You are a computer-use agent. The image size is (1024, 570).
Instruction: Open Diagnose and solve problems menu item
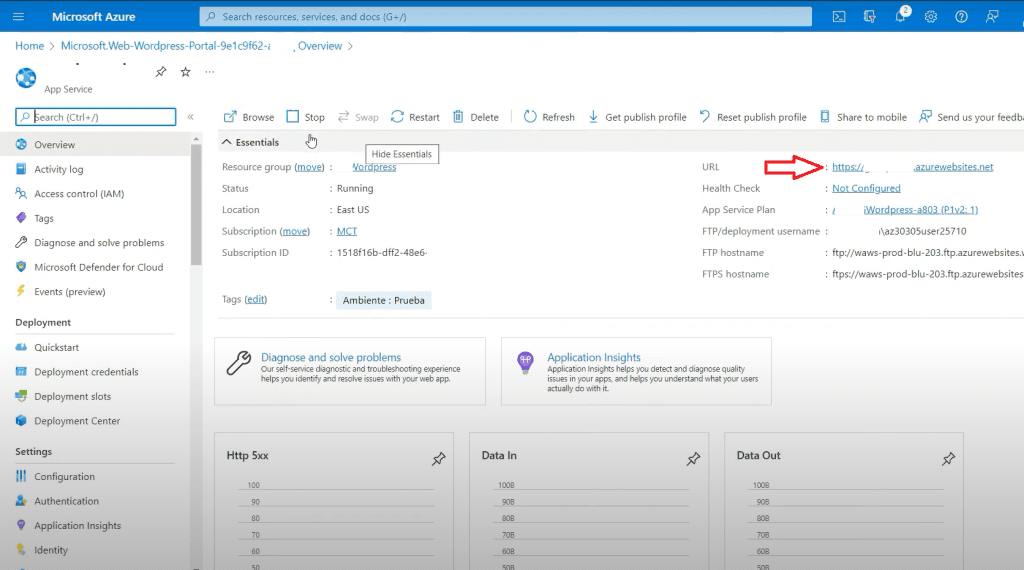pyautogui.click(x=98, y=242)
